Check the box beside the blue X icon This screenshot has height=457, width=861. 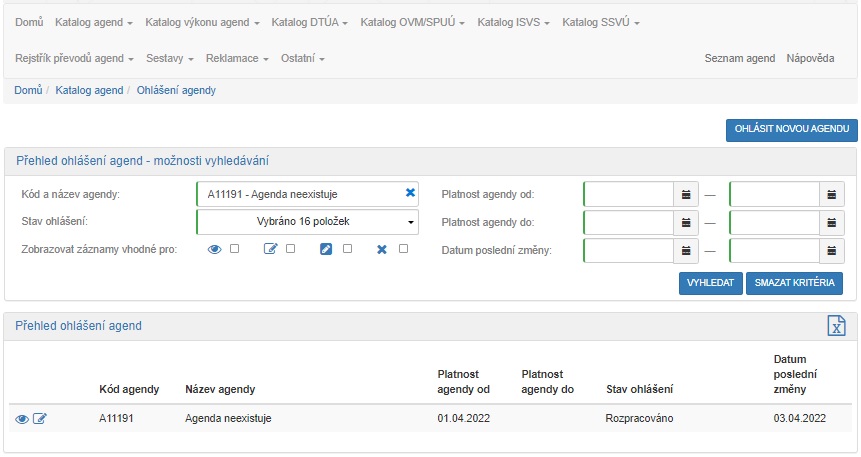point(404,249)
